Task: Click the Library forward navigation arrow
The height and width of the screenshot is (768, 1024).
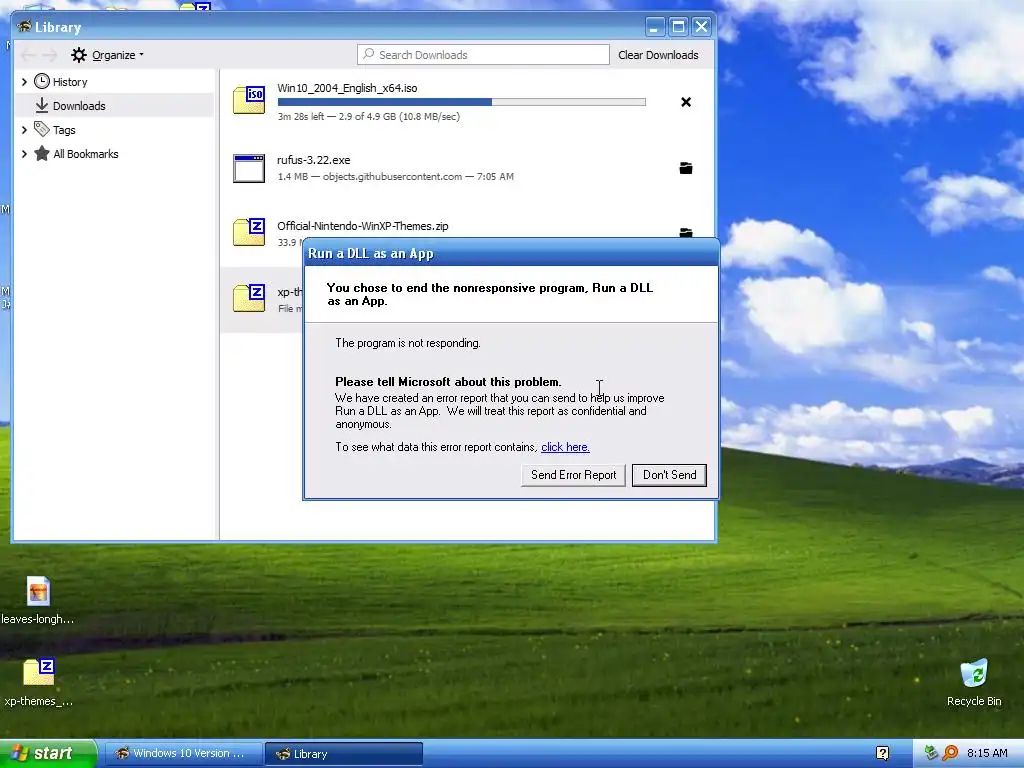Action: pos(50,55)
